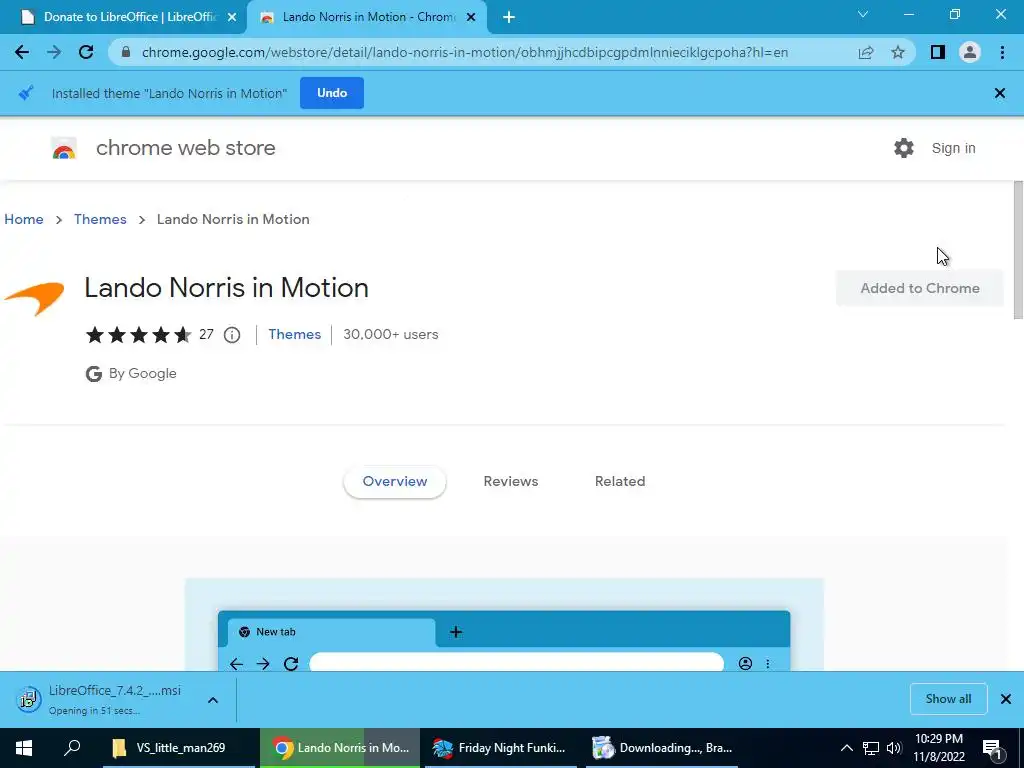1024x768 pixels.
Task: Undo the installed theme
Action: click(332, 93)
